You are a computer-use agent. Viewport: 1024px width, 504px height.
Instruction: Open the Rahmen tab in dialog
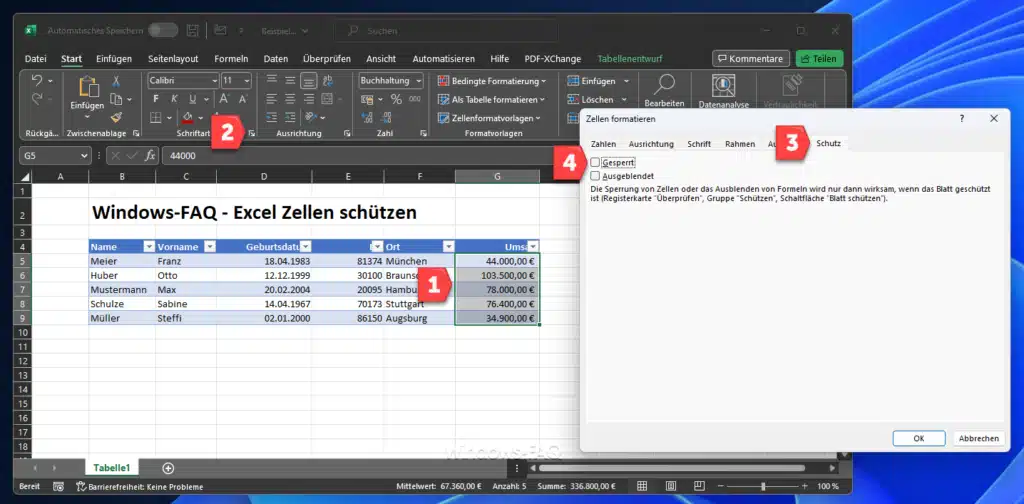(x=740, y=144)
